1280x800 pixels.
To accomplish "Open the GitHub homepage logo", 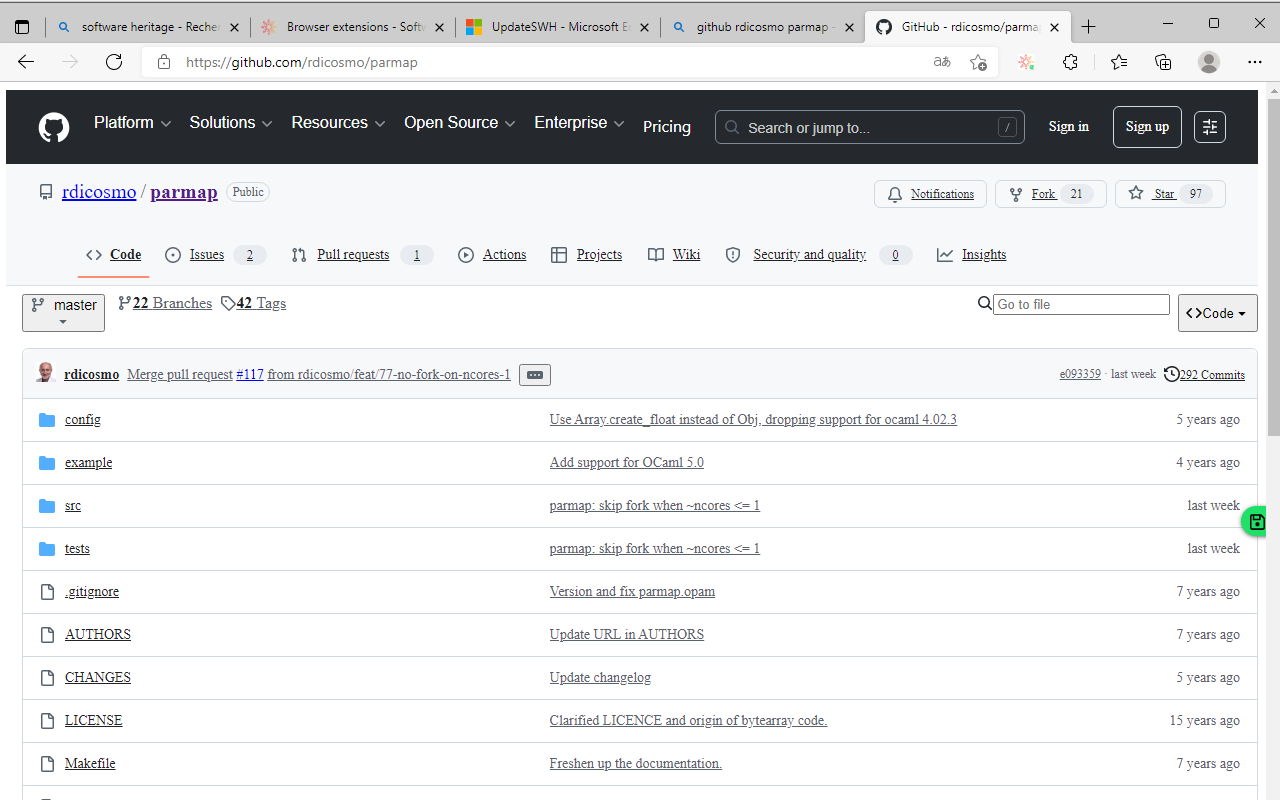I will click(x=54, y=127).
